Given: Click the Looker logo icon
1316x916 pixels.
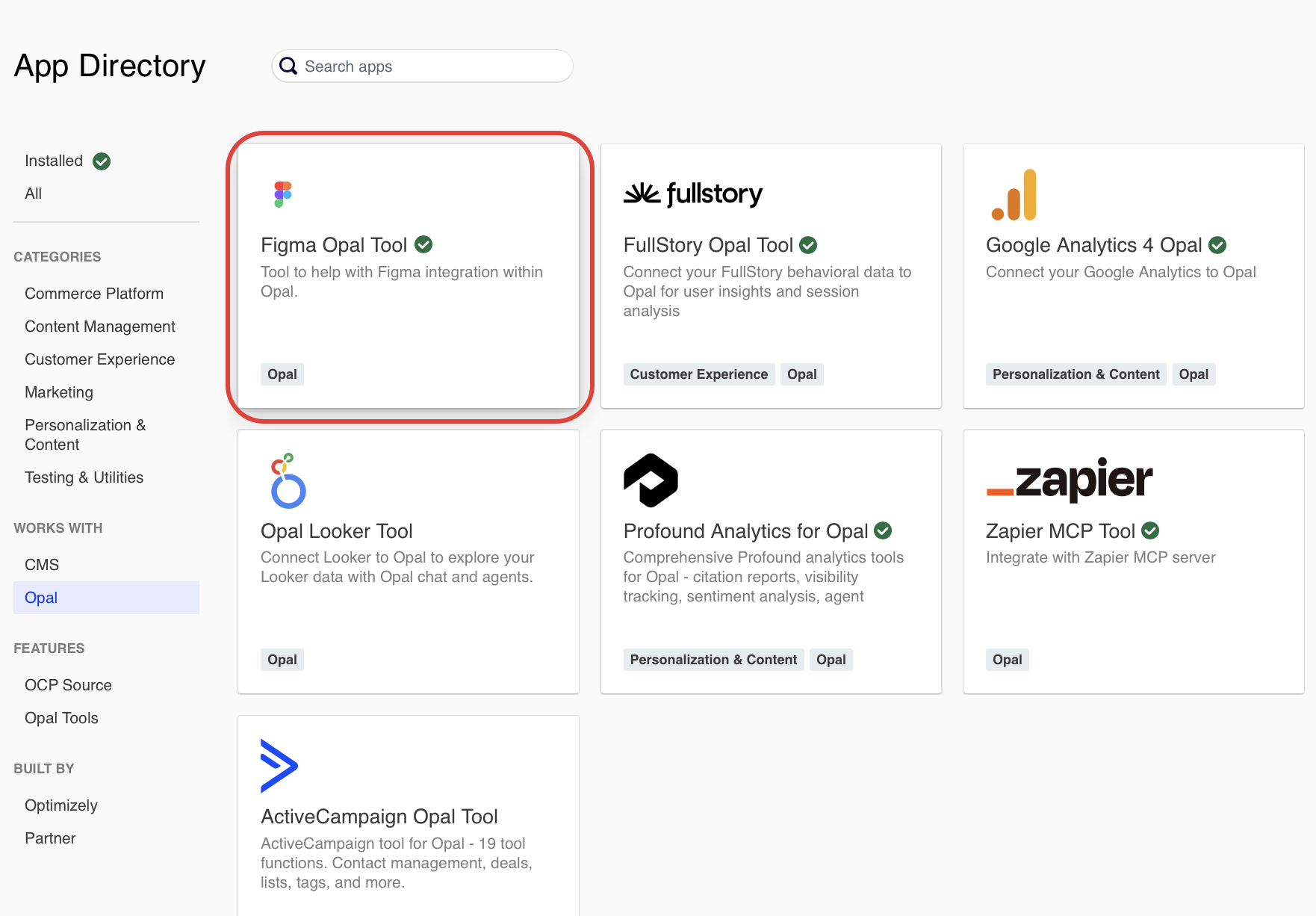Looking at the screenshot, I should [288, 480].
